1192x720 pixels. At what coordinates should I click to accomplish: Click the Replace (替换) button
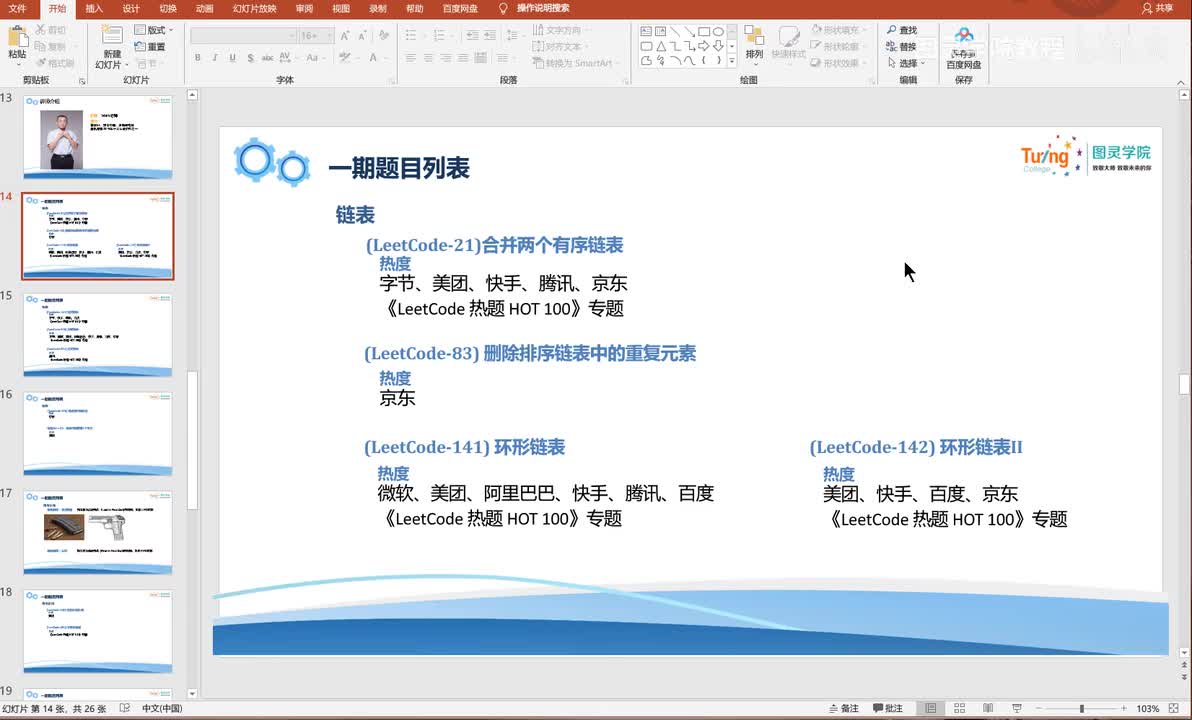pyautogui.click(x=902, y=46)
